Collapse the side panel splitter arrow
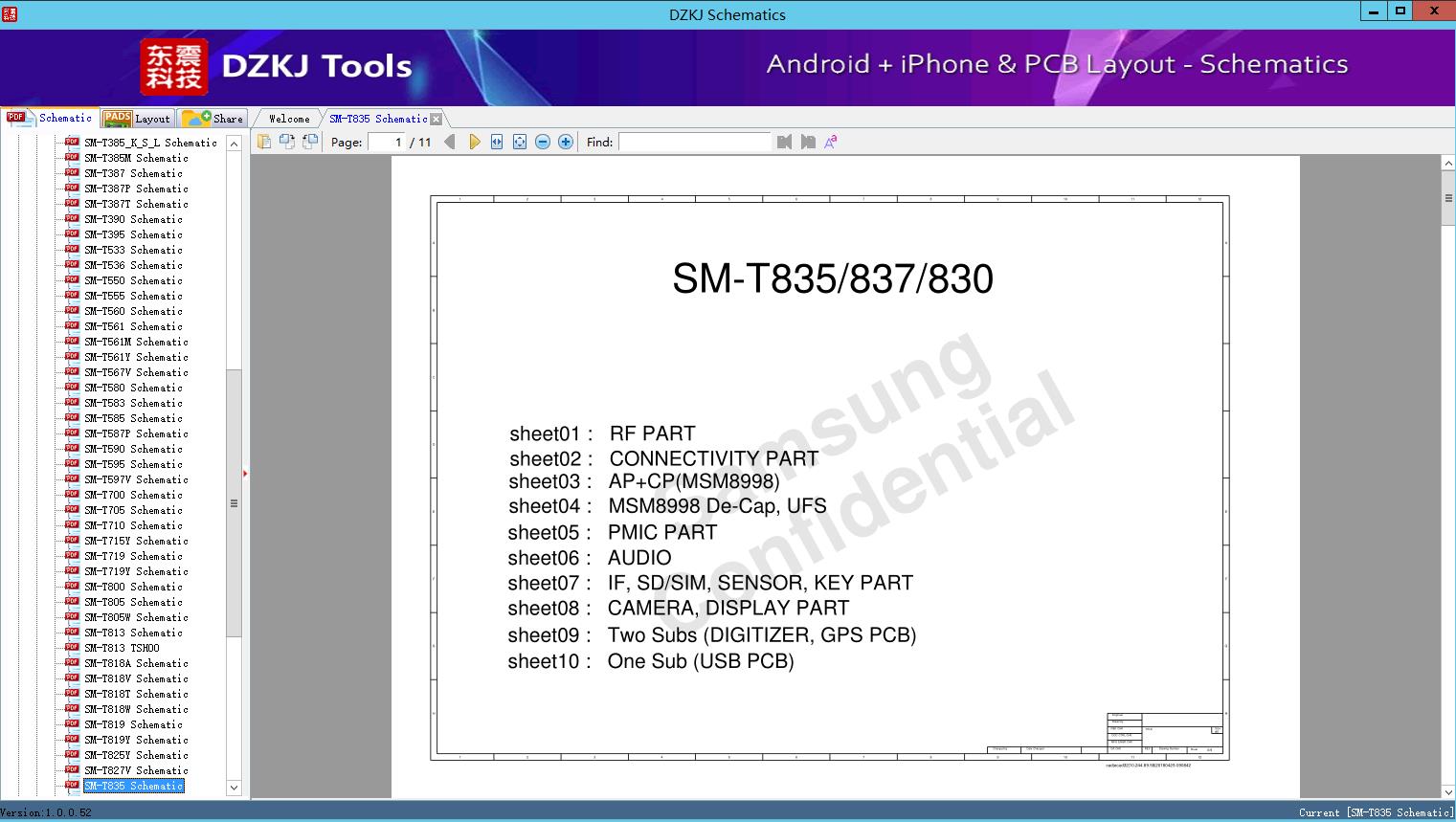The height and width of the screenshot is (822, 1456). coord(245,473)
